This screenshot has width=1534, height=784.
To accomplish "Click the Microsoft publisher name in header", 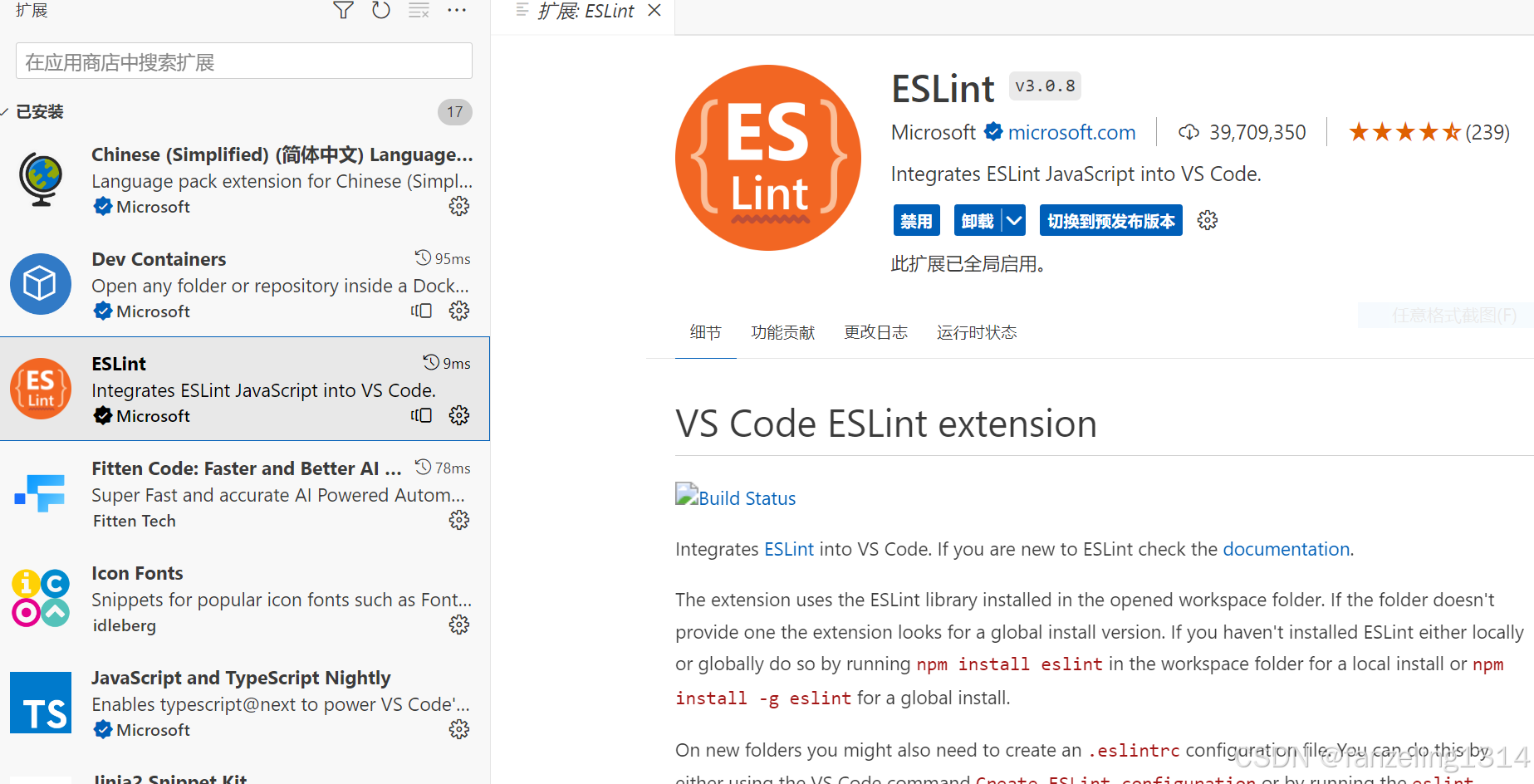I will tap(934, 132).
